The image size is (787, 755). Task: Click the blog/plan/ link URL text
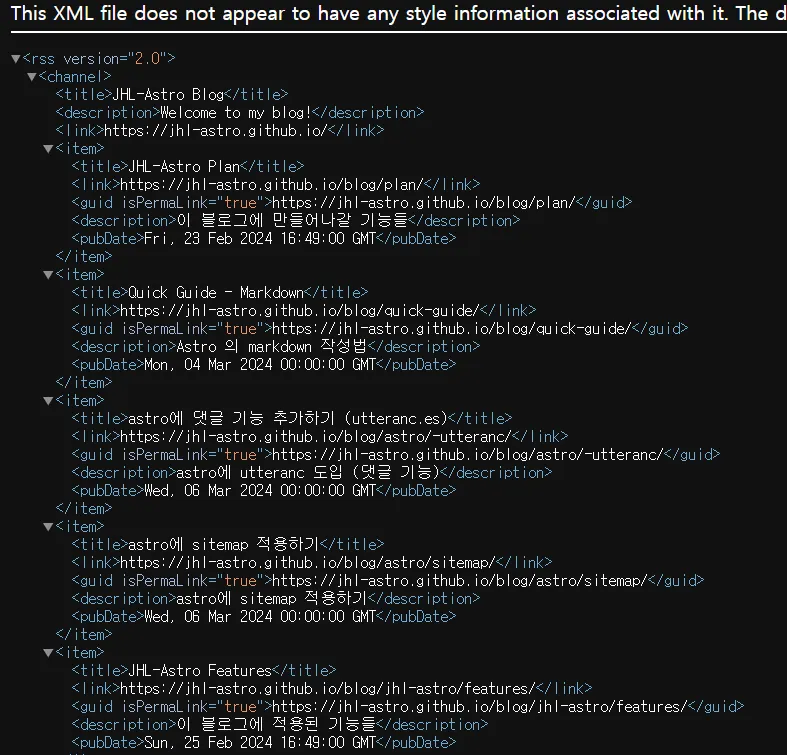[x=272, y=185]
